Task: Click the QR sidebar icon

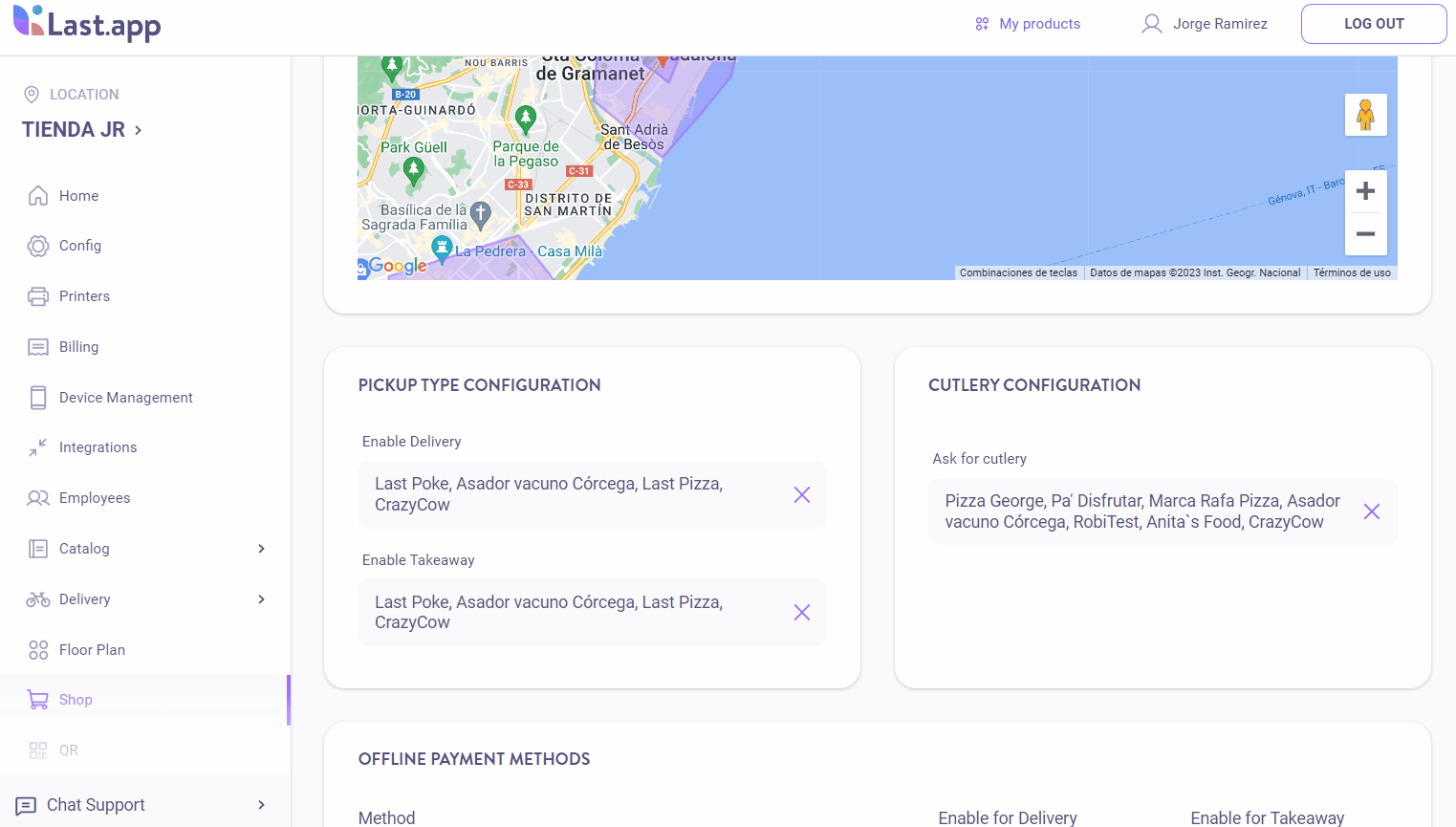Action: pos(38,750)
